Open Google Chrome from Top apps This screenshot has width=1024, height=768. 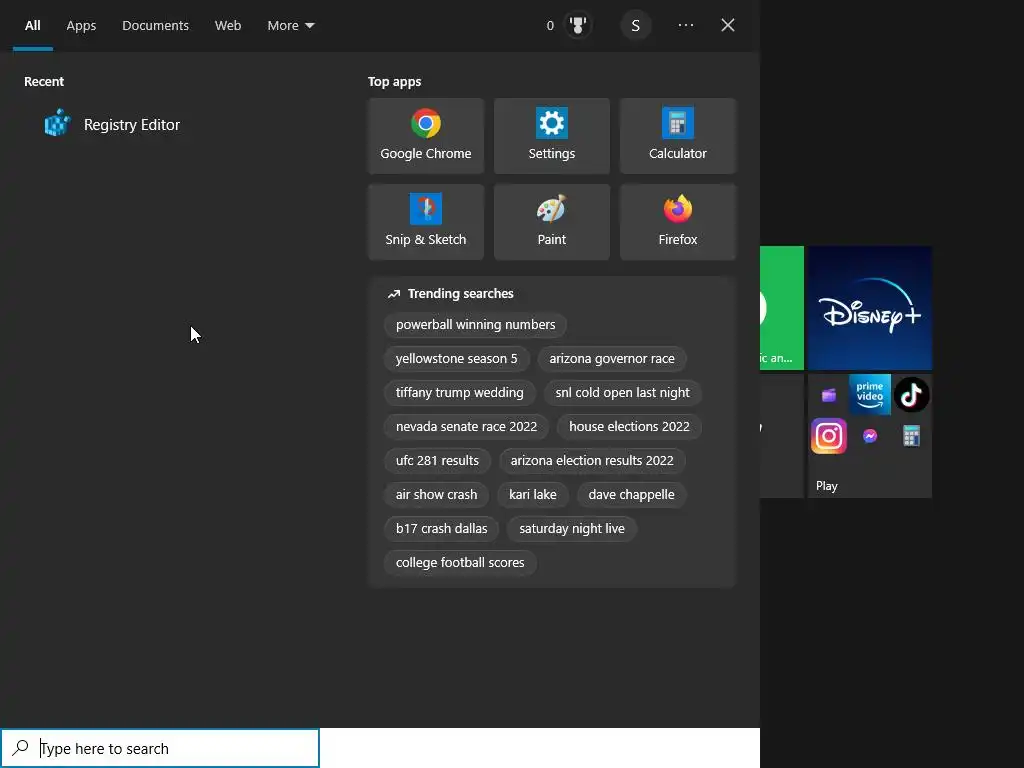coord(426,136)
